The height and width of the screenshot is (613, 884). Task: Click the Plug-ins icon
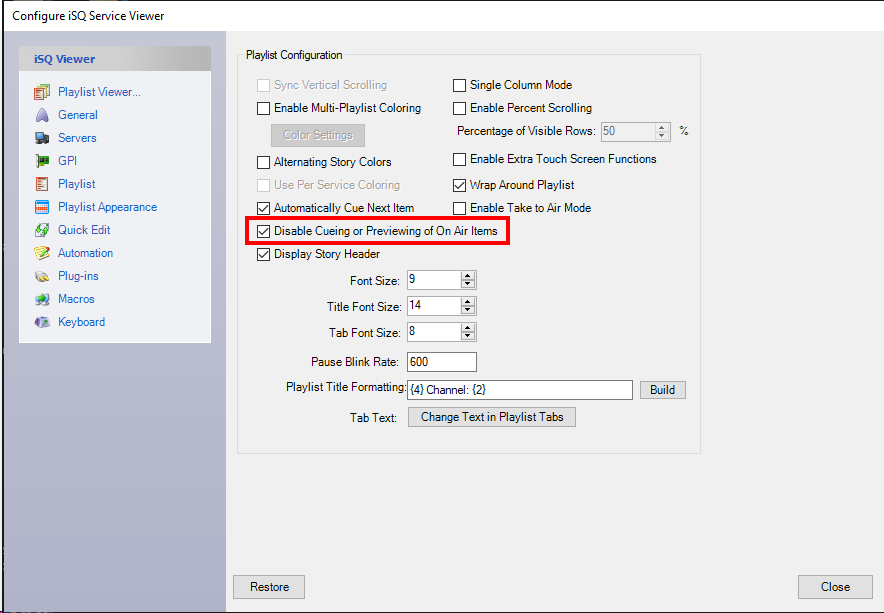click(42, 276)
